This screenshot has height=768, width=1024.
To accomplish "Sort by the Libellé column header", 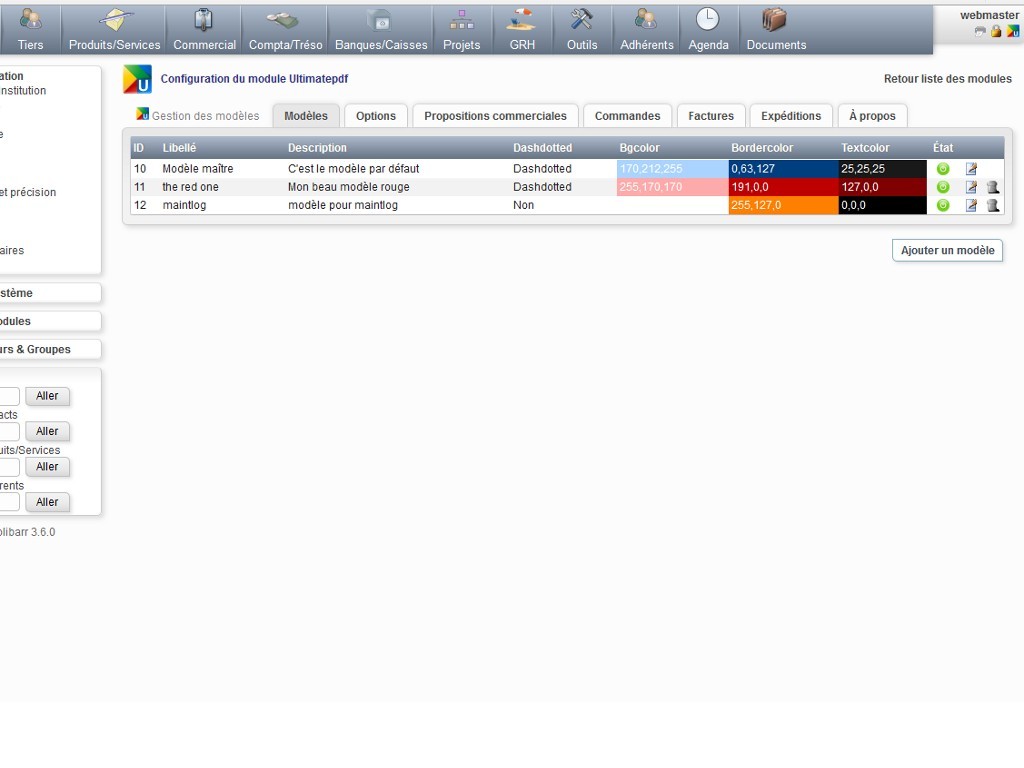I will 179,148.
